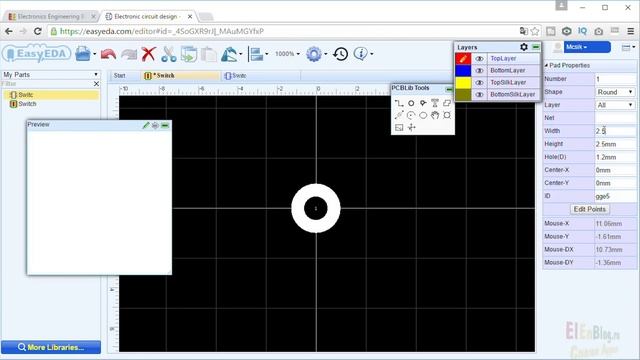Go back with the browser back arrow
Viewport: 640px width, 360px height.
click(x=9, y=31)
